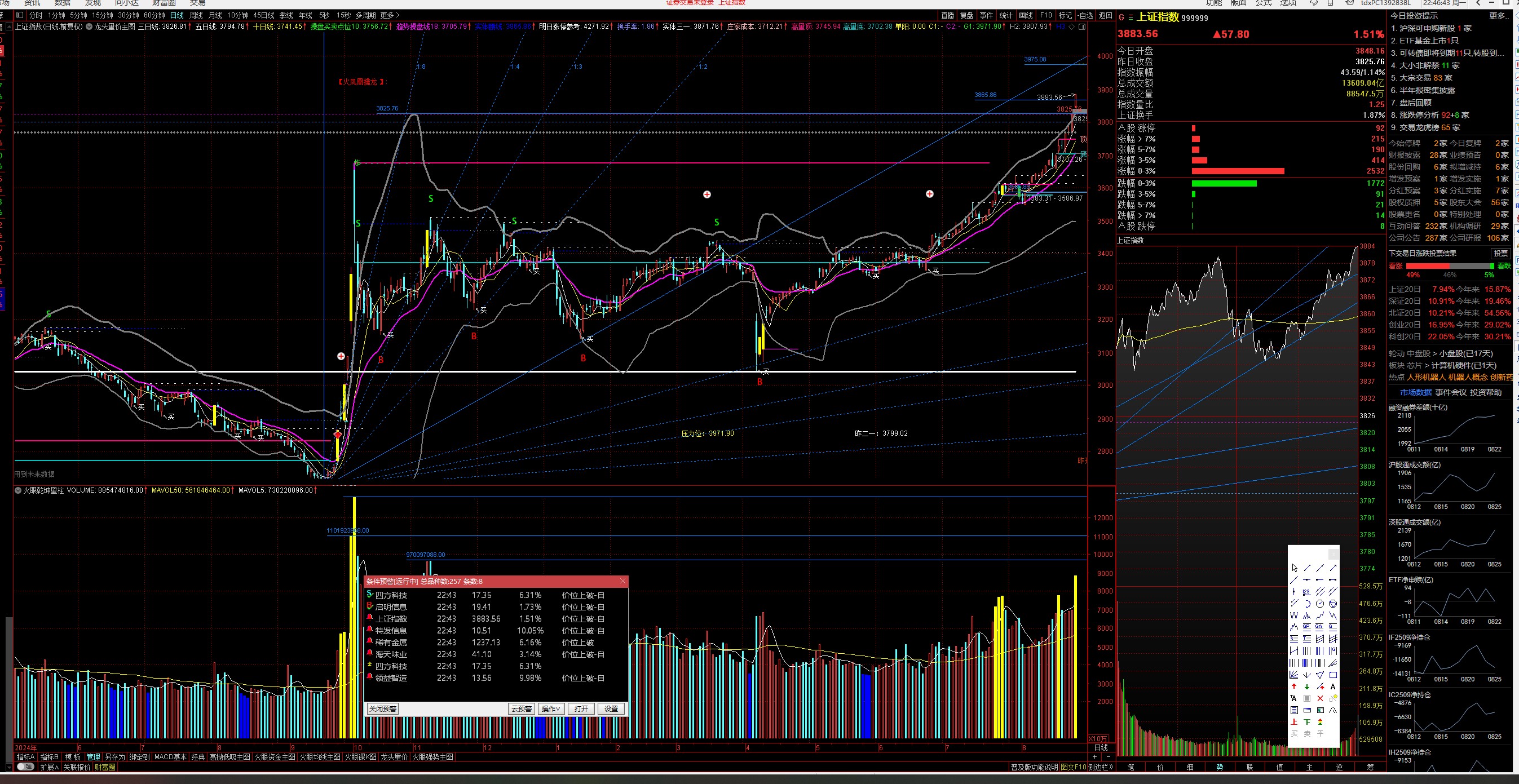Screen dimensions: 1519x784
Task: Toggle the split-window icon left of 分时
Action: [x=20, y=15]
